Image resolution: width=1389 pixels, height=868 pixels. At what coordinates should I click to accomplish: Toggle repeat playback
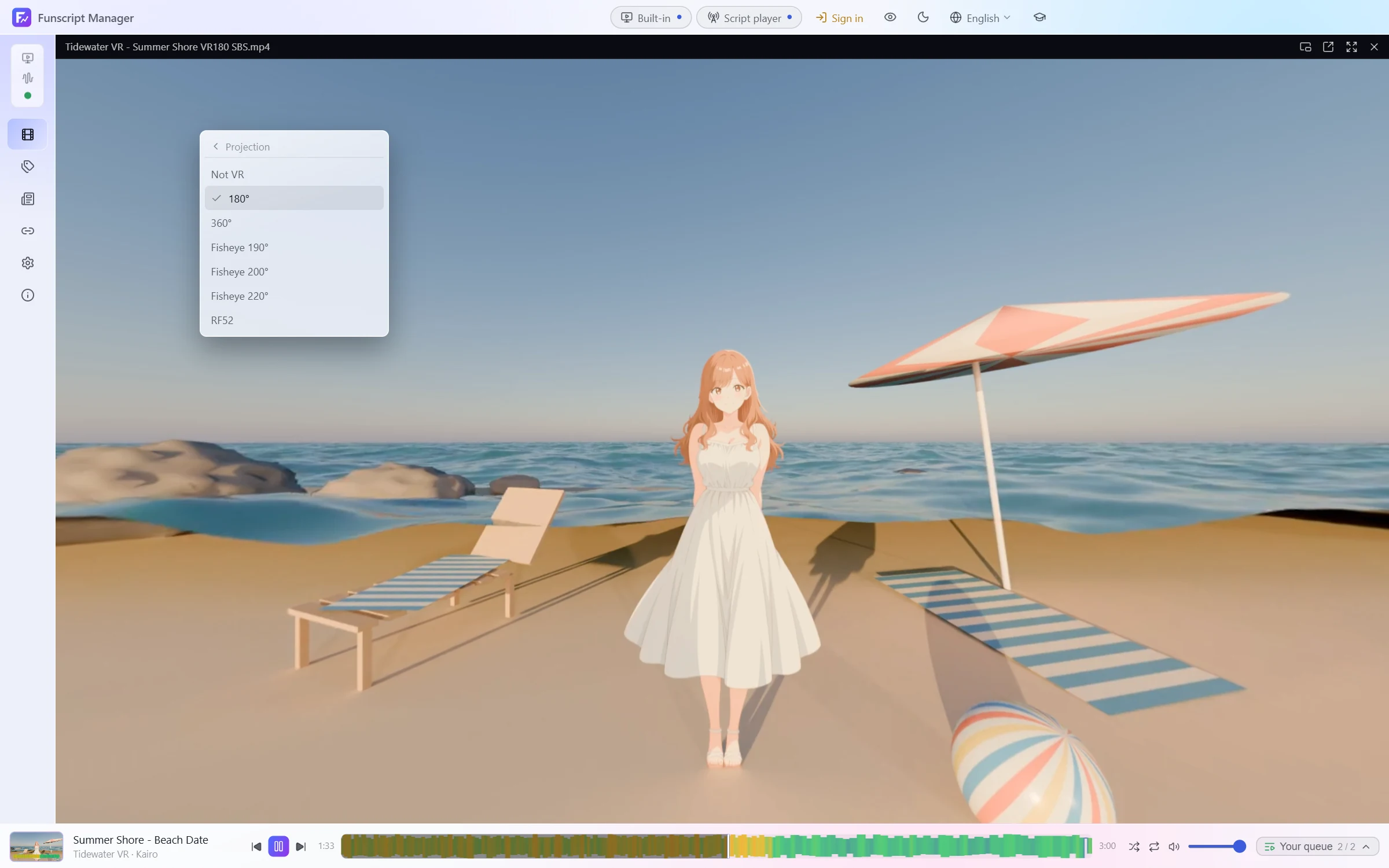pos(1154,846)
